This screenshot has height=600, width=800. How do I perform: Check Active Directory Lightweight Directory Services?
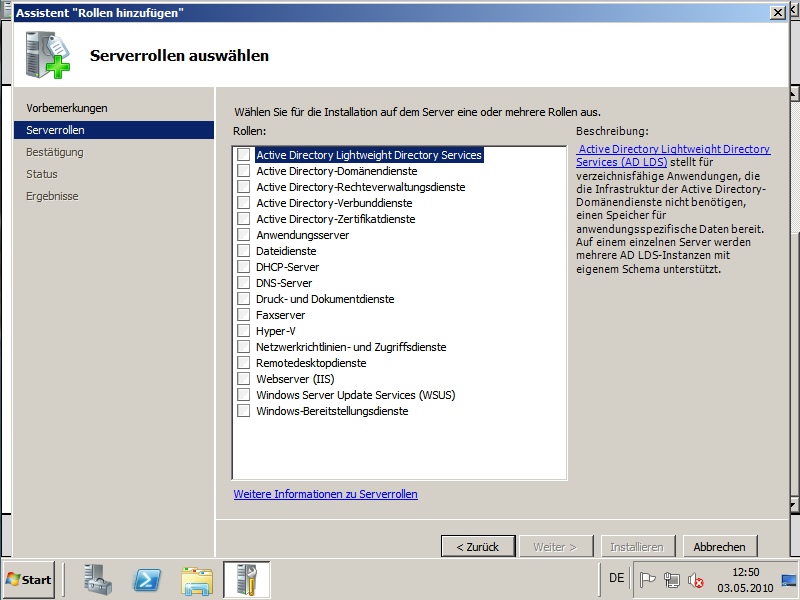click(x=243, y=155)
